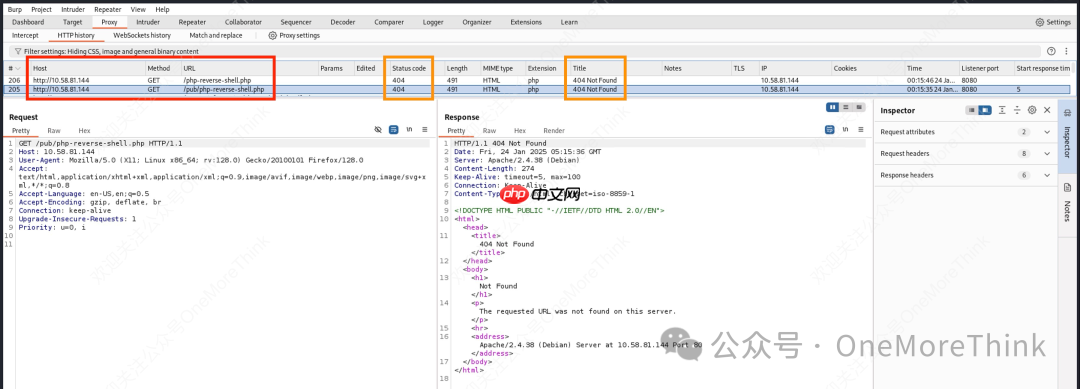This screenshot has width=1080, height=389.
Task: Click the filter settings bar
Action: pyautogui.click(x=525, y=52)
